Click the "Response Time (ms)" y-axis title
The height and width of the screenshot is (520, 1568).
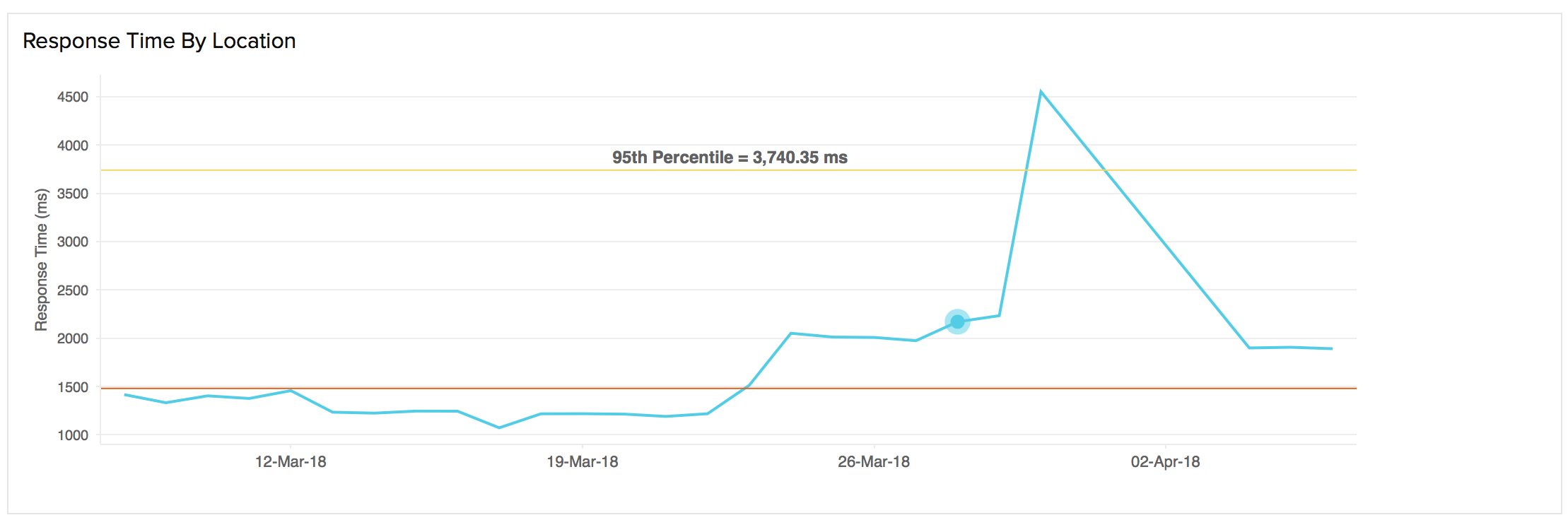(42, 260)
